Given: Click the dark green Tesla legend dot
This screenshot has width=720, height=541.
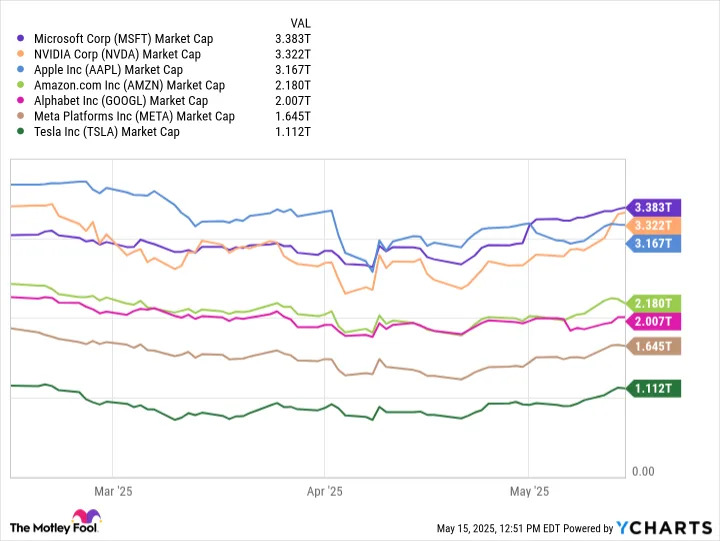Looking at the screenshot, I should coord(20,131).
